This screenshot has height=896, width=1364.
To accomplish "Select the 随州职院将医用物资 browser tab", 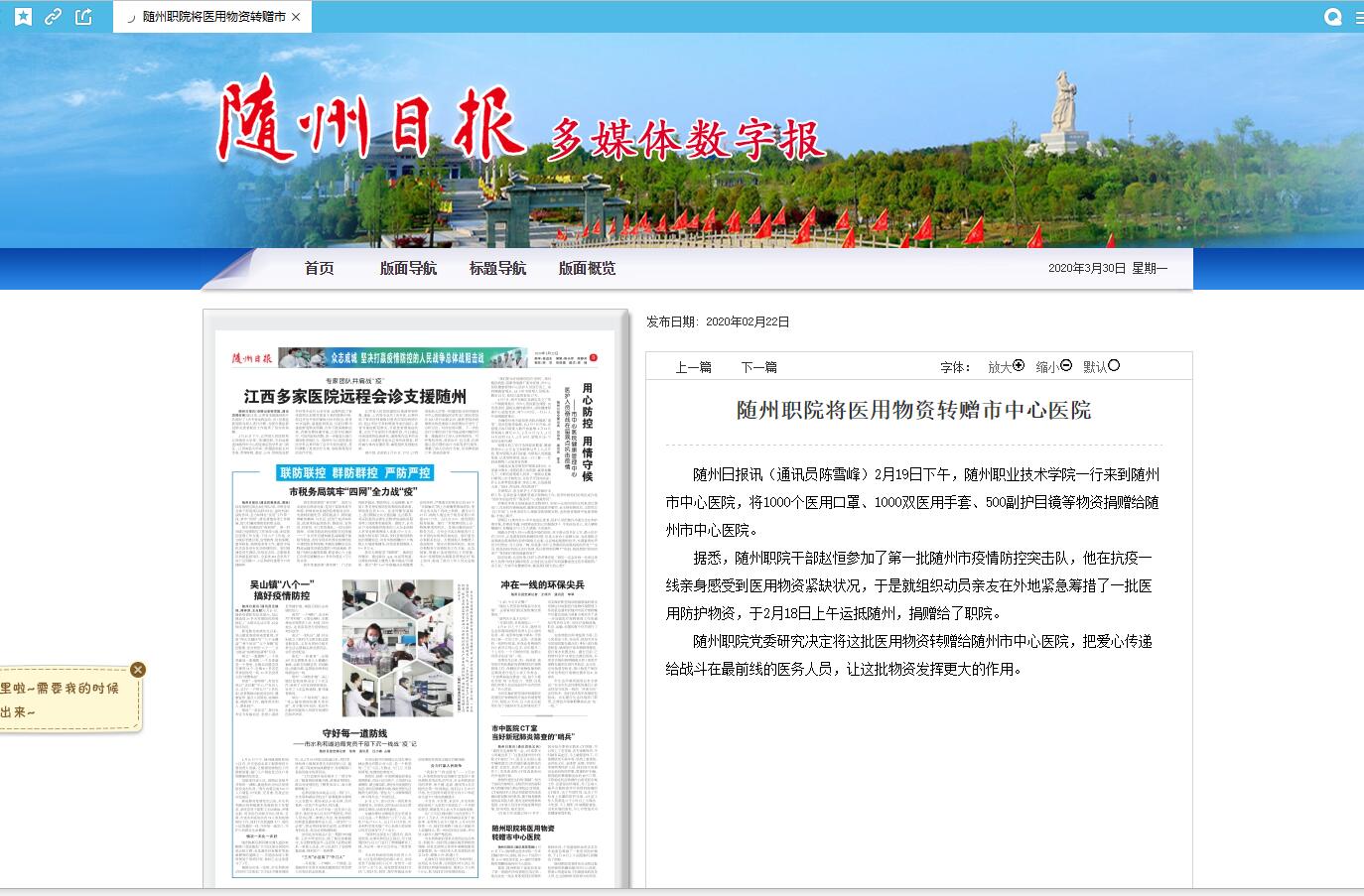I will pos(212,17).
